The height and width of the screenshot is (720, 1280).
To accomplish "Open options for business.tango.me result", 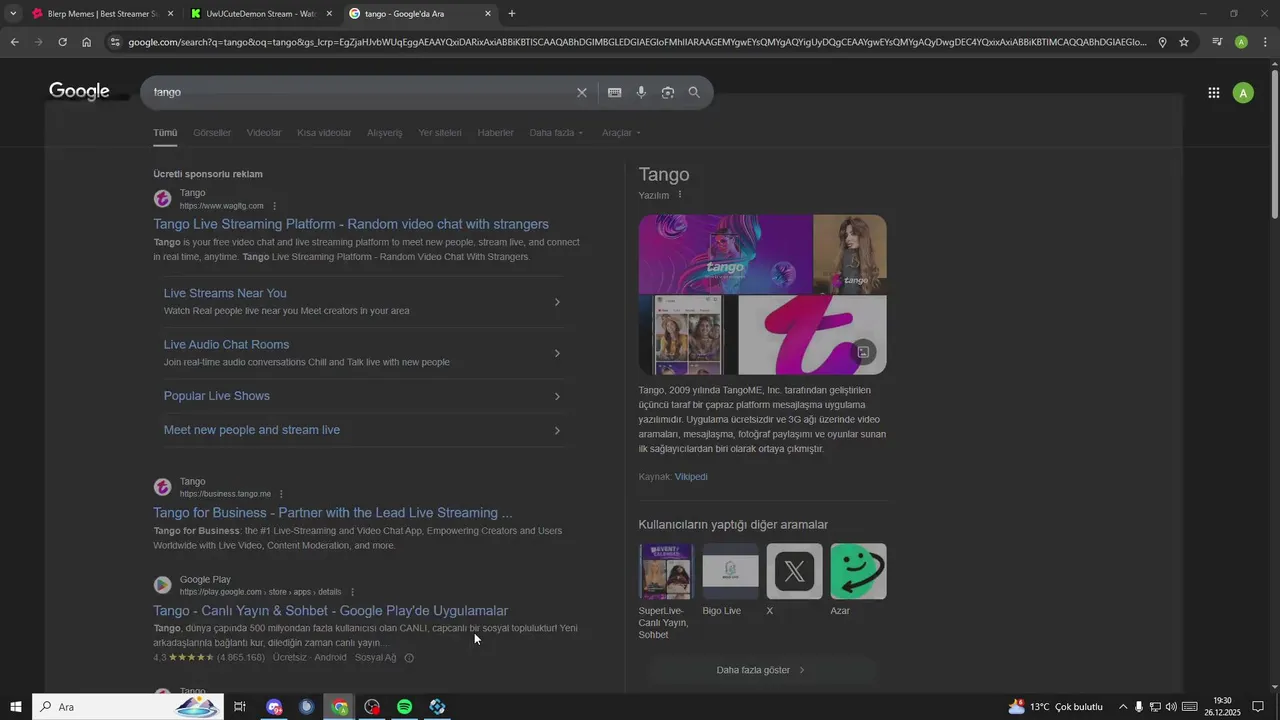I will (281, 494).
